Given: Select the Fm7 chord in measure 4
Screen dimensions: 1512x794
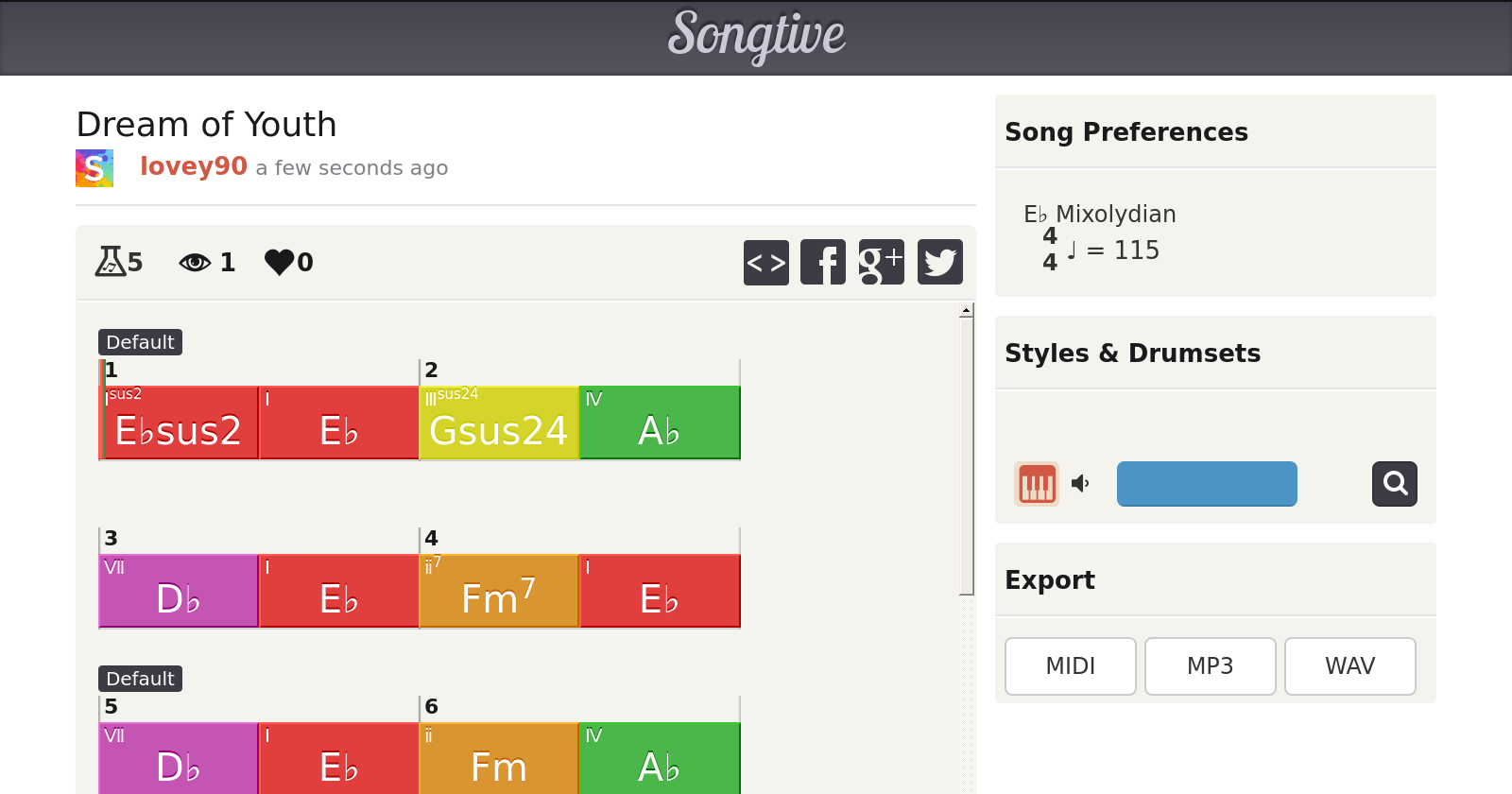Looking at the screenshot, I should pyautogui.click(x=498, y=592).
